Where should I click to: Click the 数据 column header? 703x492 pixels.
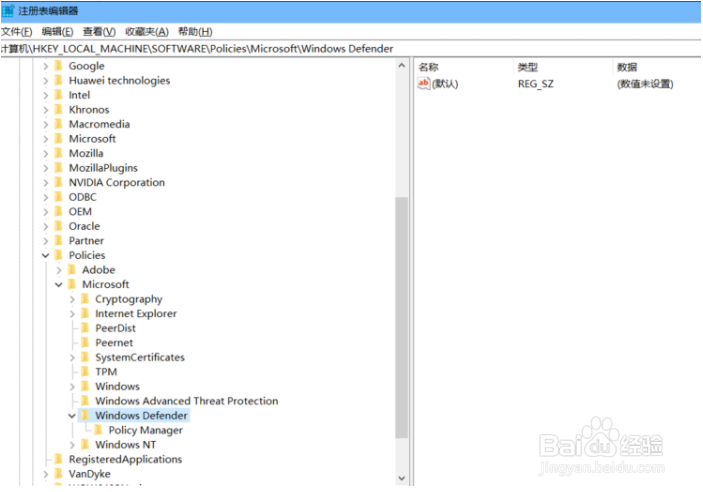tap(627, 67)
